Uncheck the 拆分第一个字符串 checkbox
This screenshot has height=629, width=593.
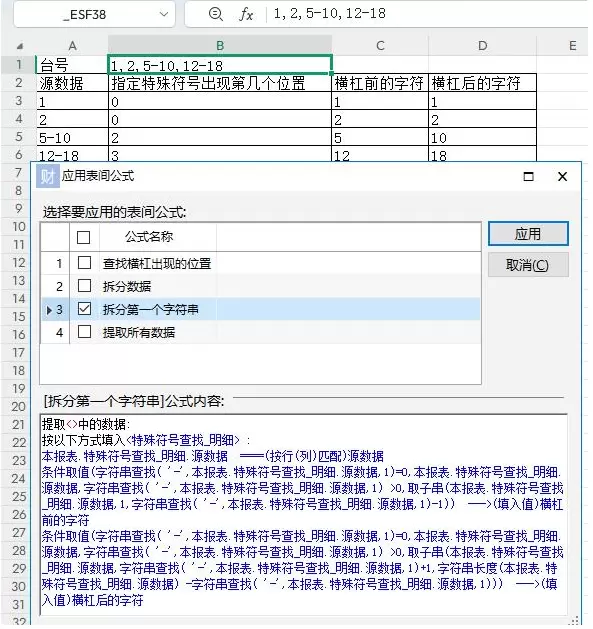[84, 309]
